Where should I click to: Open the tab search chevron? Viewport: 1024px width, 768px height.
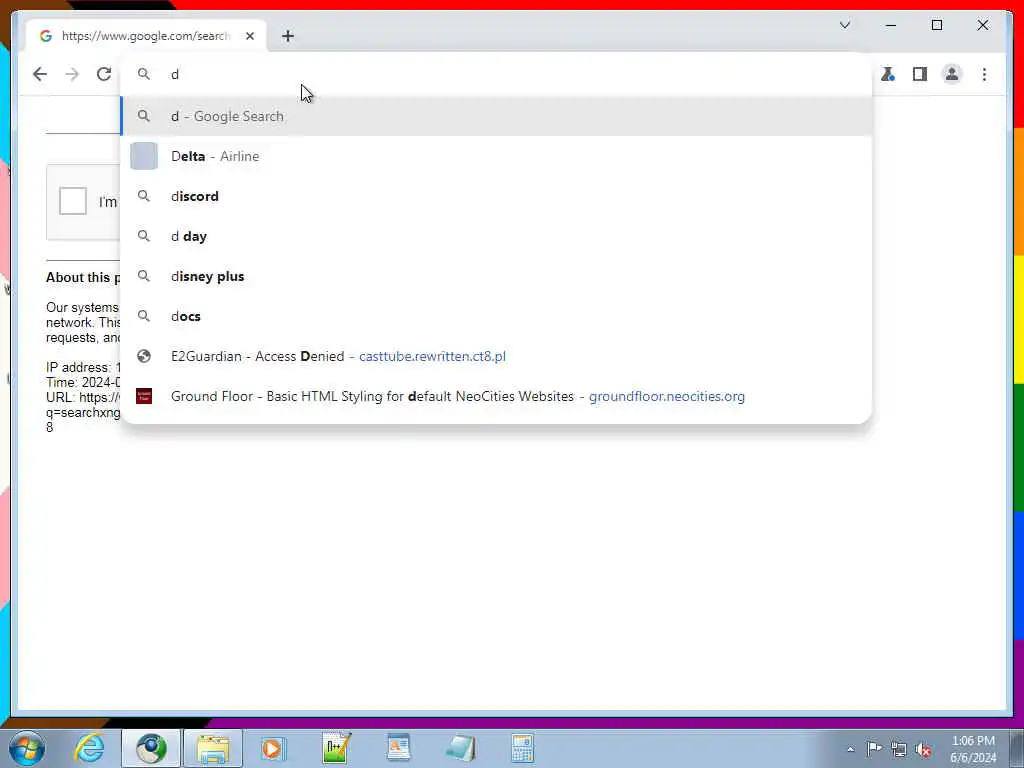tap(844, 25)
